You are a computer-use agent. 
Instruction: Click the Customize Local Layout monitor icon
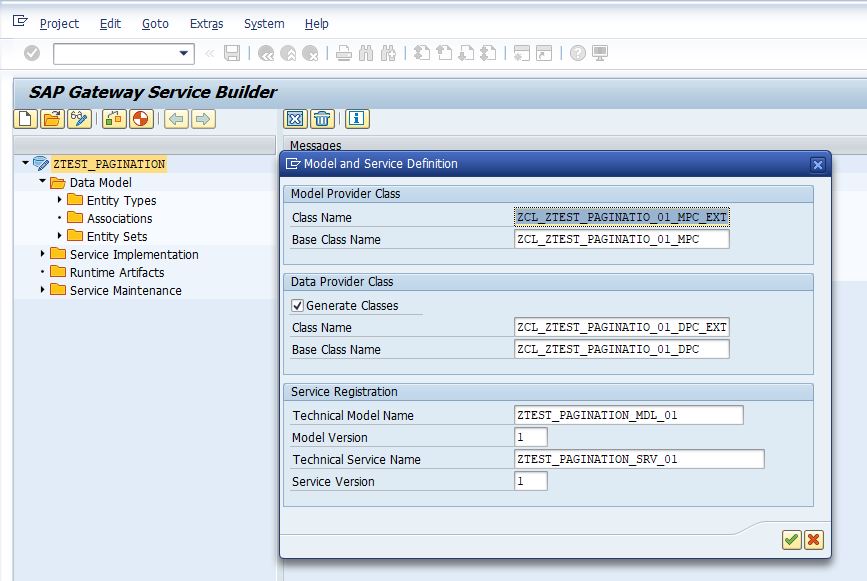click(600, 53)
